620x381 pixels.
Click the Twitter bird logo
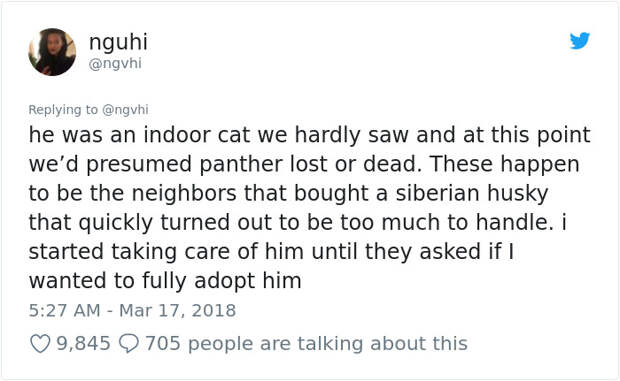[580, 41]
